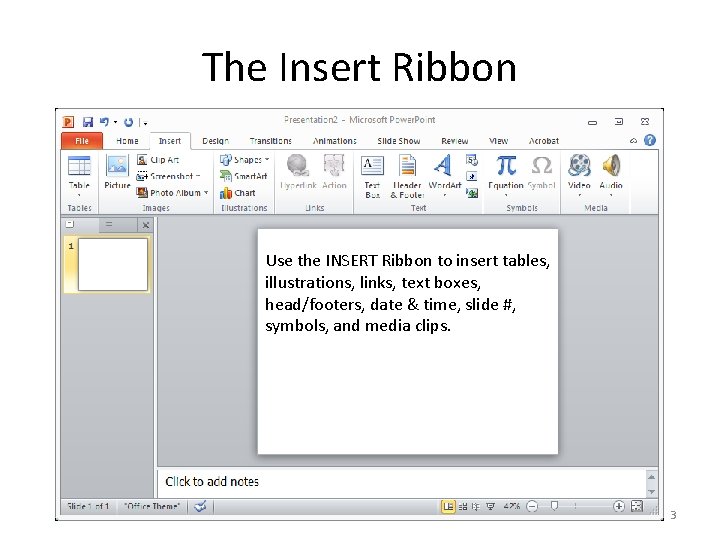This screenshot has width=720, height=540.
Task: Expand the Customize Quick Access Toolbar dropdown
Action: point(146,123)
